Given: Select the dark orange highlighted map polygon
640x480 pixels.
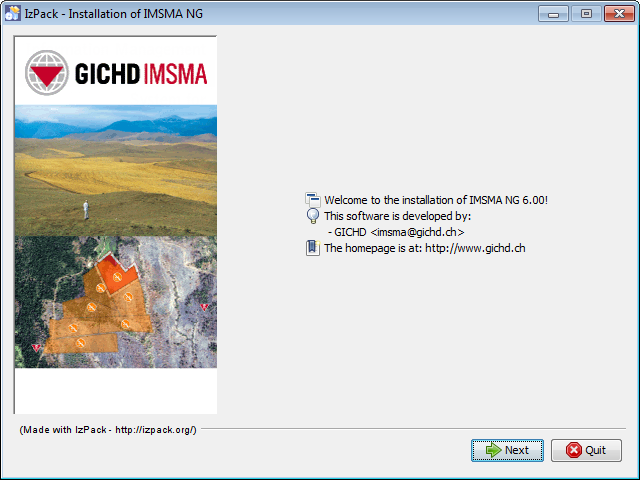Looking at the screenshot, I should 116,274.
